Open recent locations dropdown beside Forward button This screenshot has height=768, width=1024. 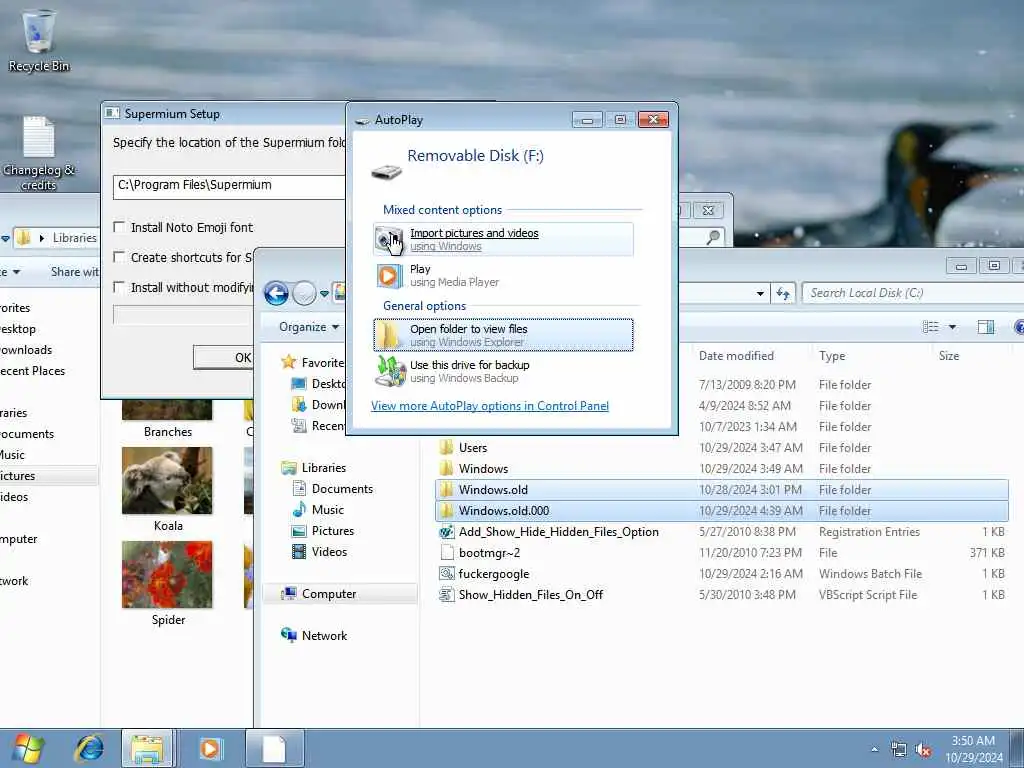point(325,294)
